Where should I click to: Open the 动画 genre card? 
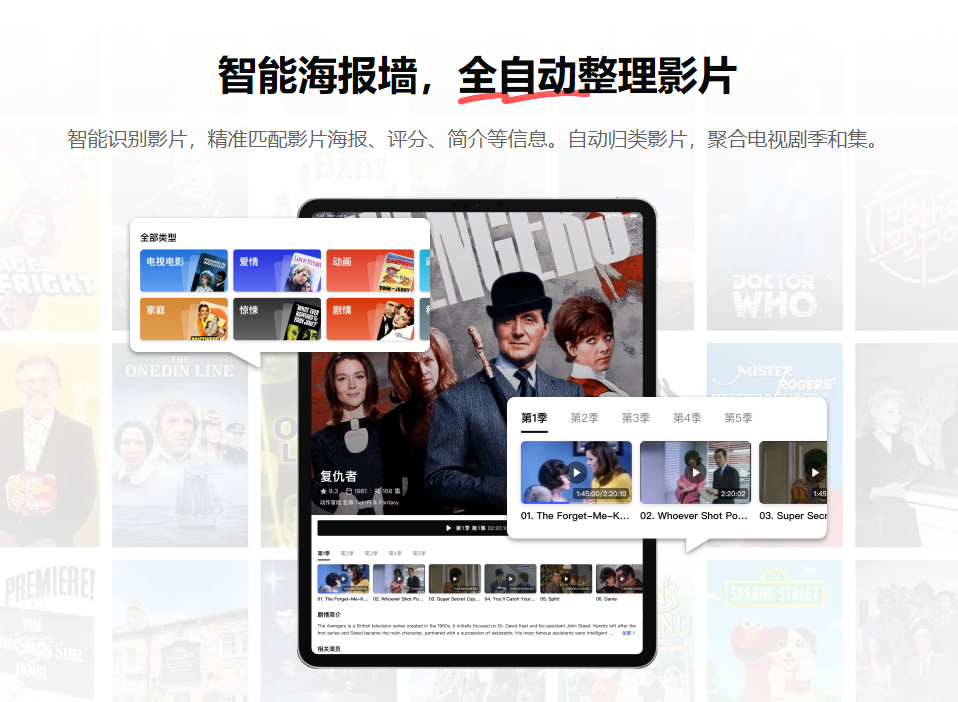(370, 270)
